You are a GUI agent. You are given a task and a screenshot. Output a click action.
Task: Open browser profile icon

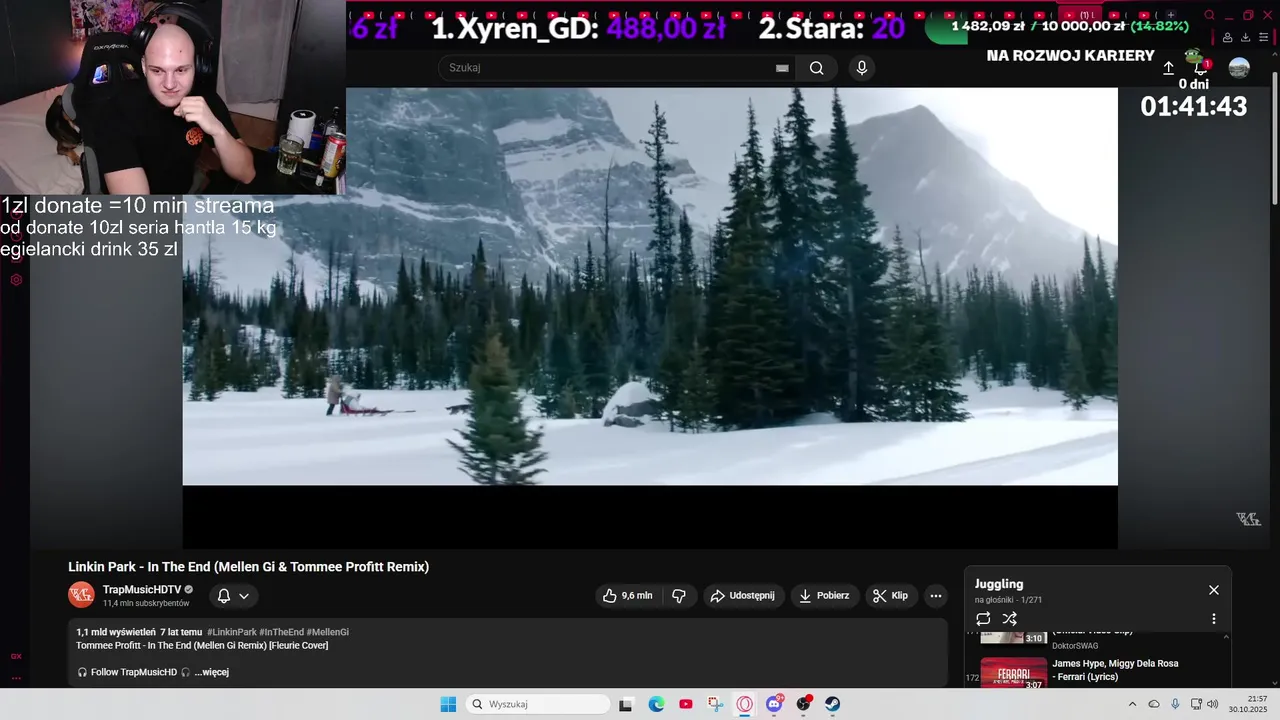pos(1227,38)
